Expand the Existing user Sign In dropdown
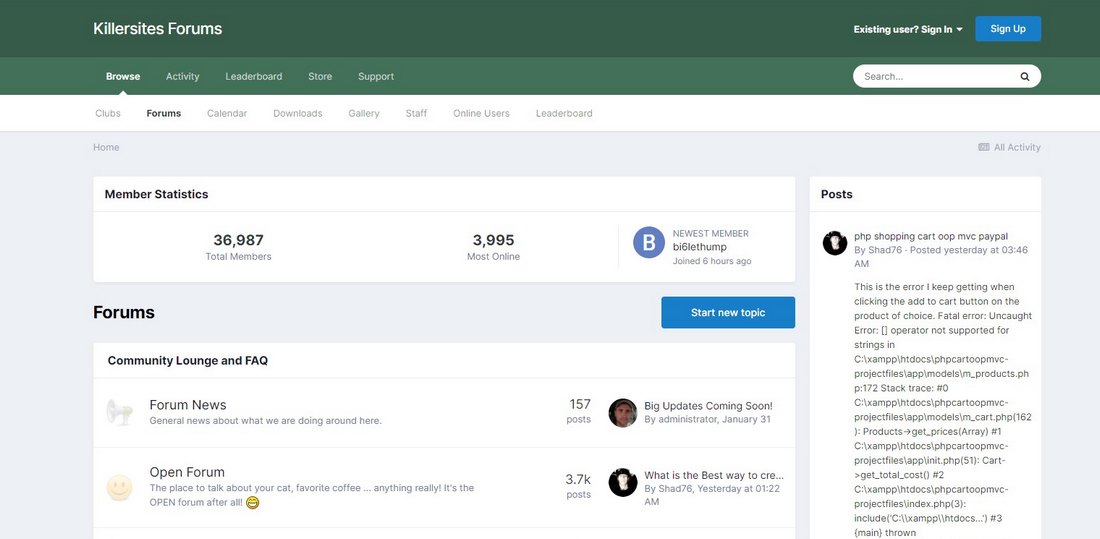 pos(908,29)
